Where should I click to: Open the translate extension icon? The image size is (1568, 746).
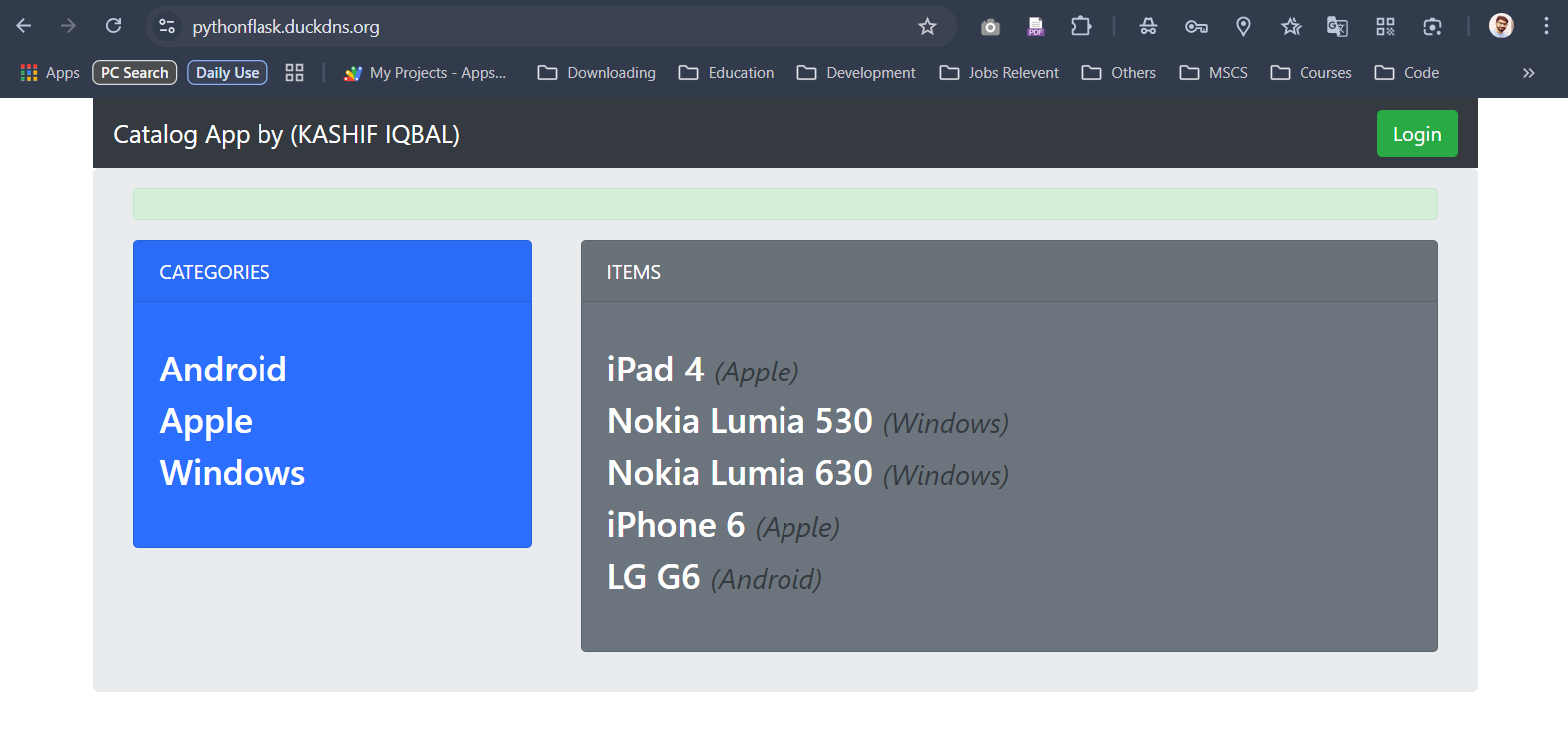(x=1337, y=27)
